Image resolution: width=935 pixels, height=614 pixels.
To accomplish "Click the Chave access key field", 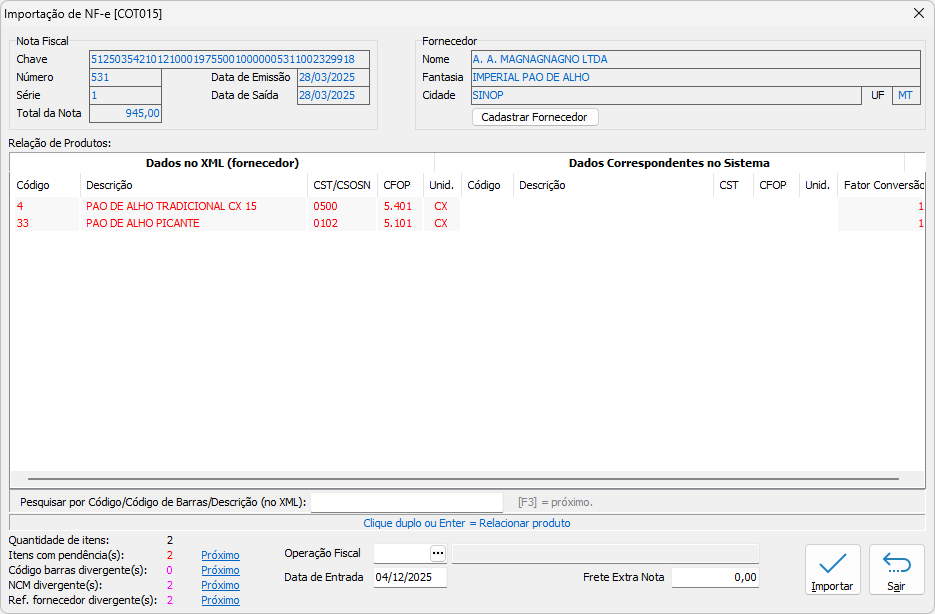I will coord(229,59).
